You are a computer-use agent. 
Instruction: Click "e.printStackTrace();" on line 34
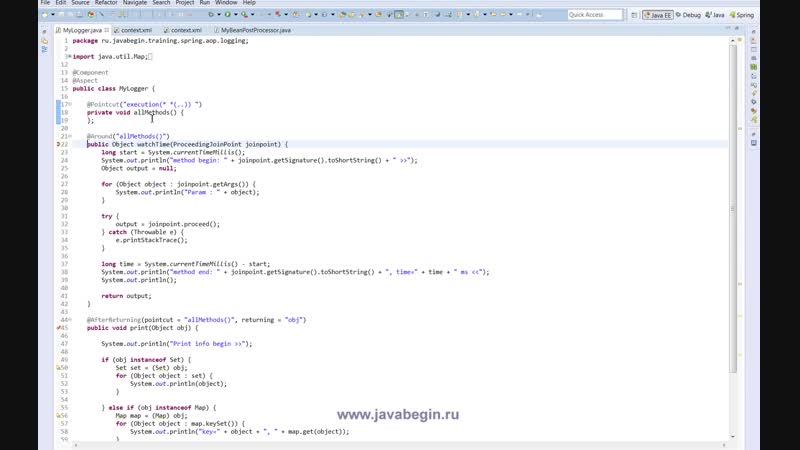tap(151, 240)
